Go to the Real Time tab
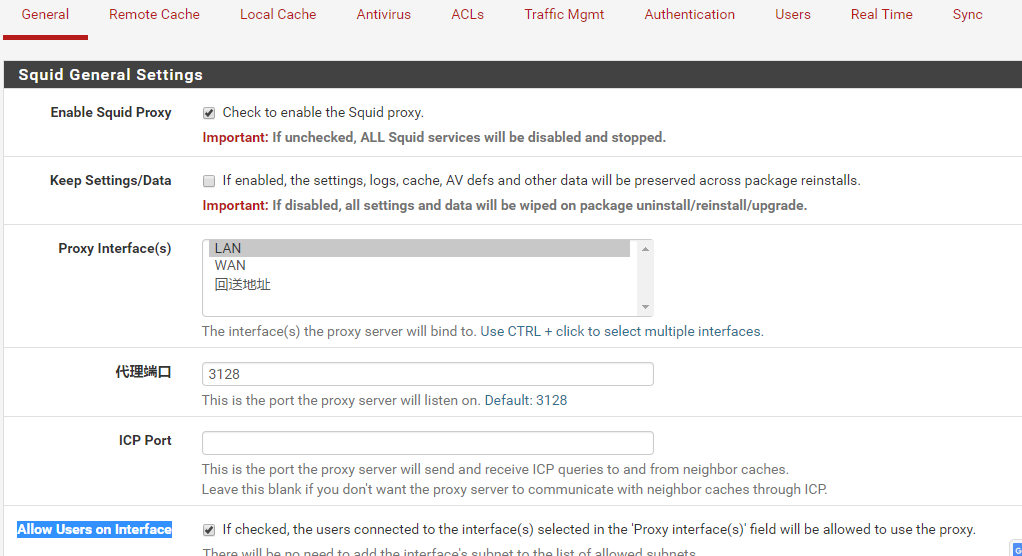The width and height of the screenshot is (1022, 556). coord(881,14)
